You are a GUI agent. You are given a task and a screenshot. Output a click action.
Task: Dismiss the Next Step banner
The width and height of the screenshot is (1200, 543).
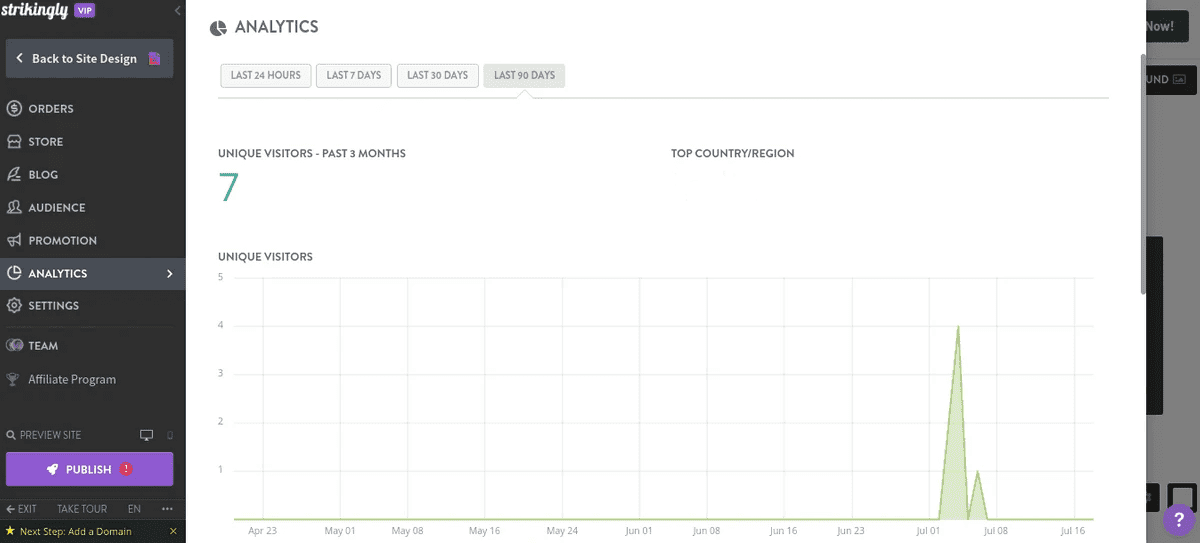pyautogui.click(x=173, y=531)
